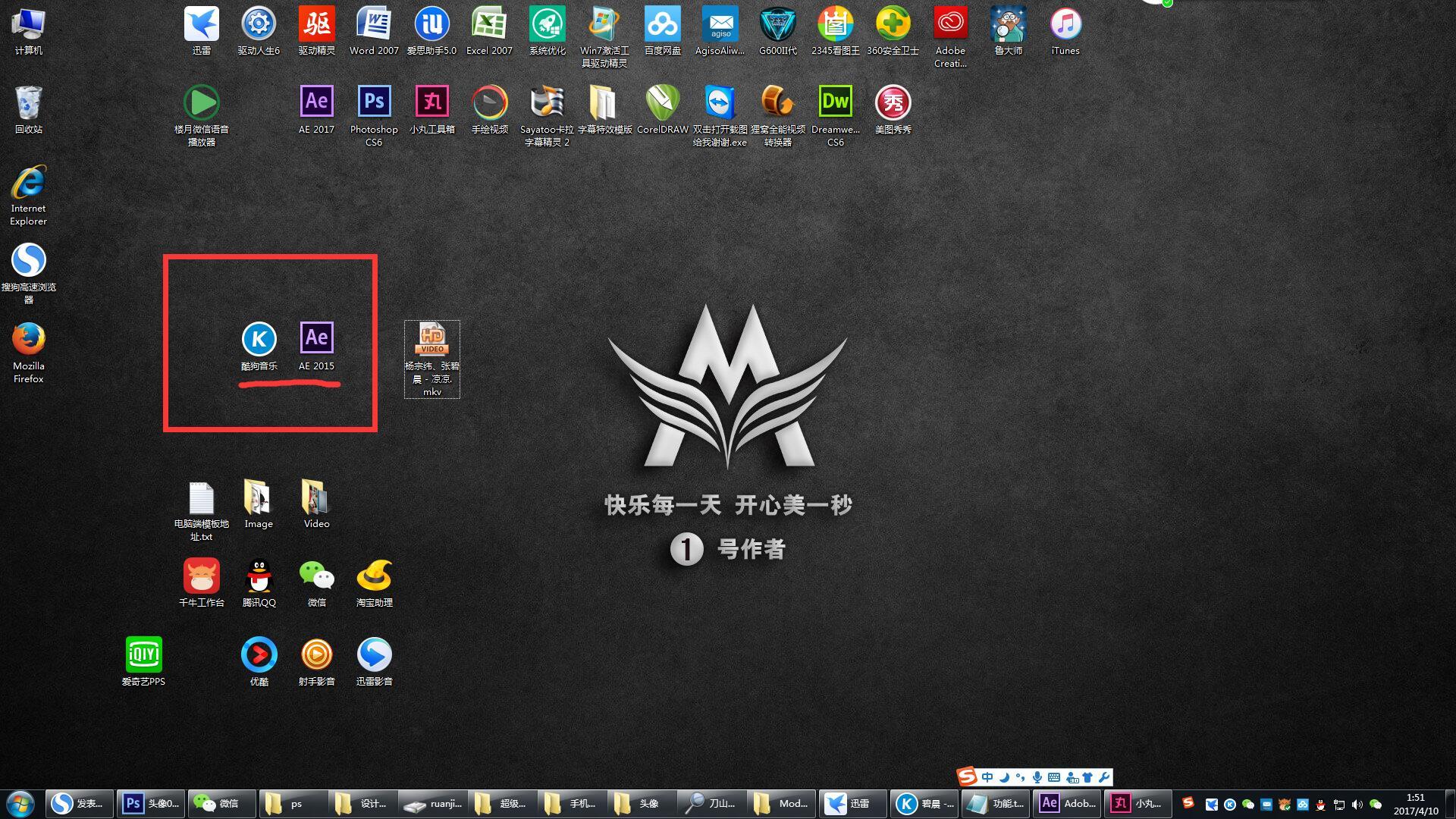Viewport: 1456px width, 819px height.
Task: Select 千牛工作台 desktop icon
Action: 201,583
